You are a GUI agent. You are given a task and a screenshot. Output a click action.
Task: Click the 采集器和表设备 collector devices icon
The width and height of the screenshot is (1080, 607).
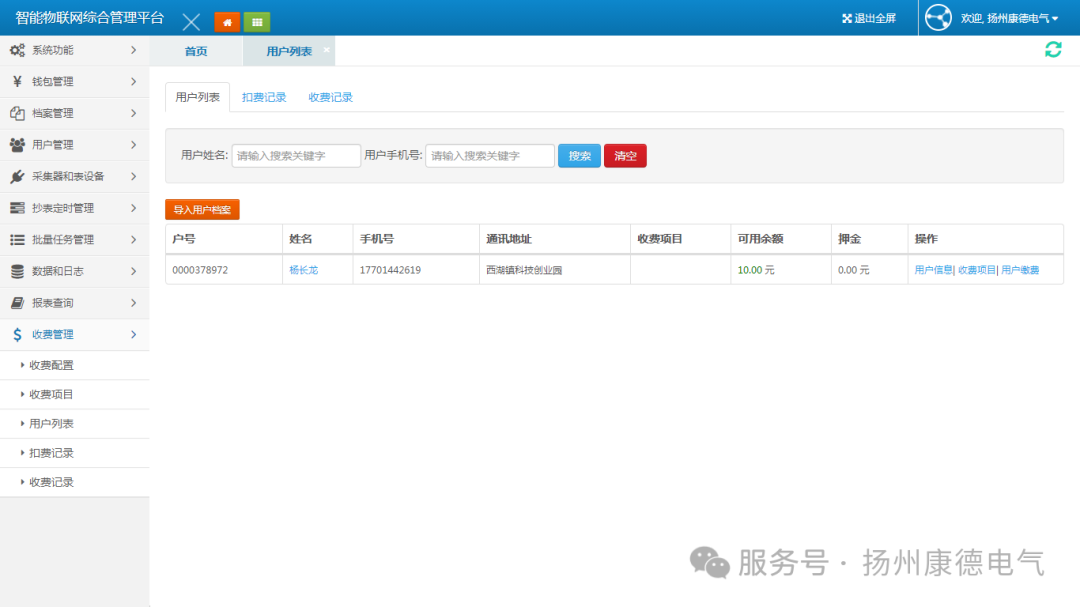tap(17, 177)
